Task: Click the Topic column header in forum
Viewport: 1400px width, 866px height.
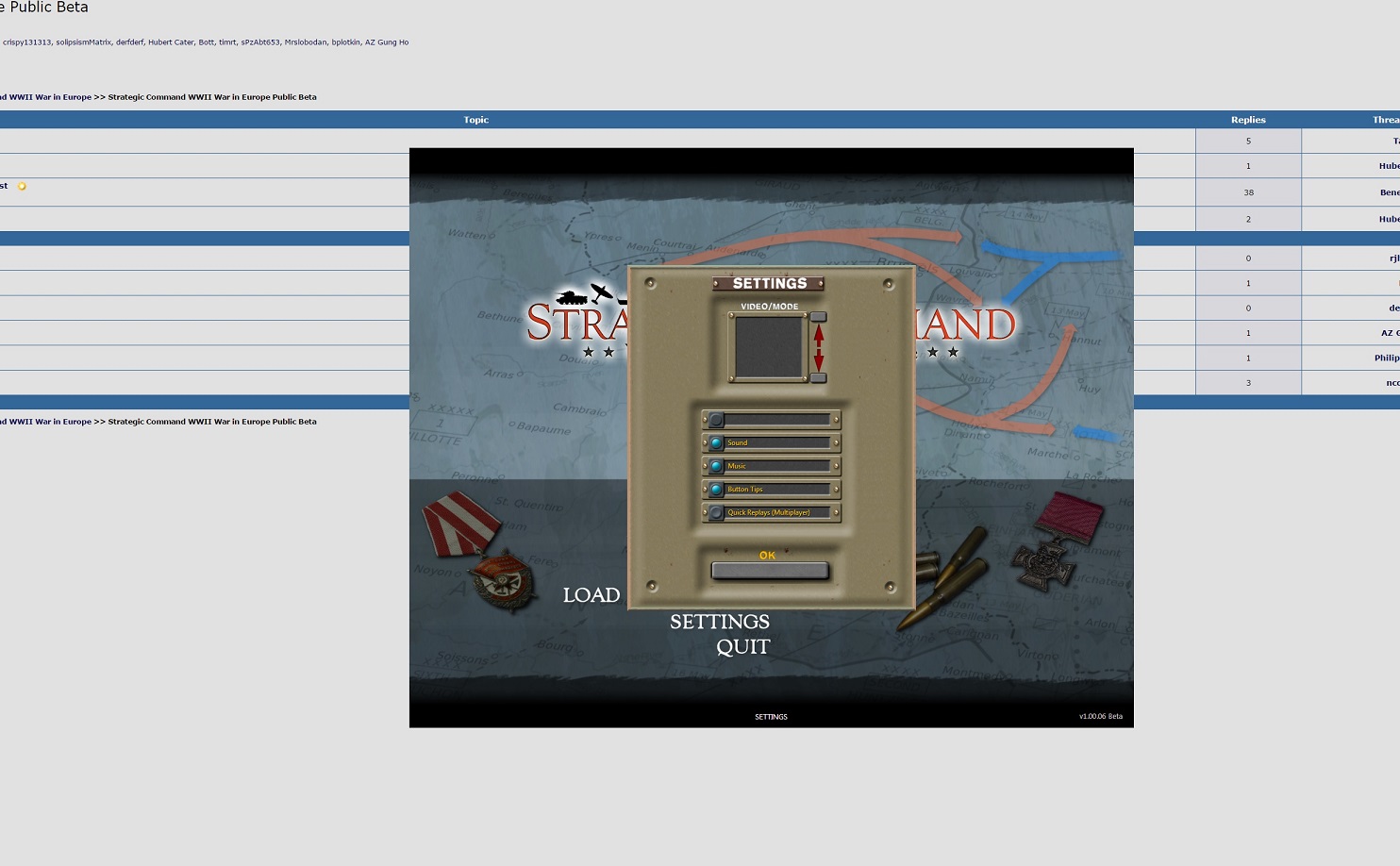Action: pos(476,120)
